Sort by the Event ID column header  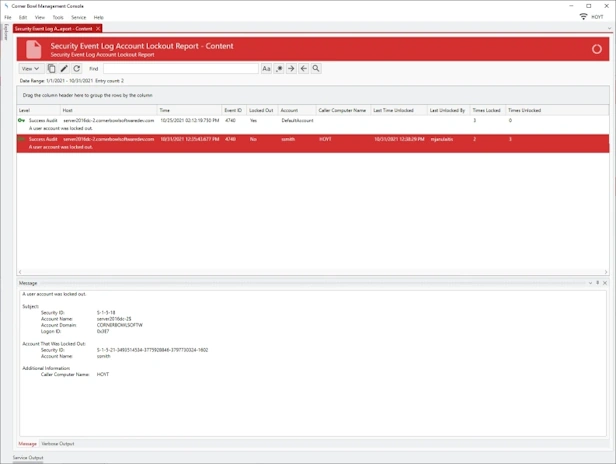233,110
